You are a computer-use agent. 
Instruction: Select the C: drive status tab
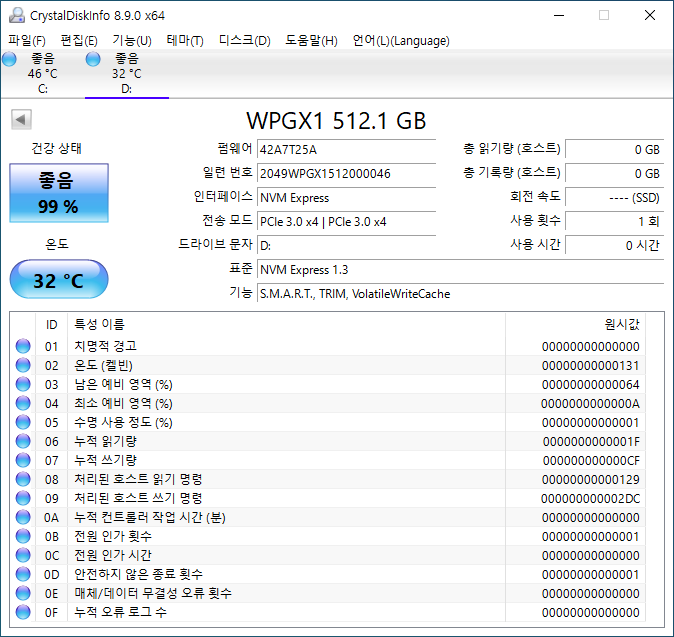click(x=42, y=73)
